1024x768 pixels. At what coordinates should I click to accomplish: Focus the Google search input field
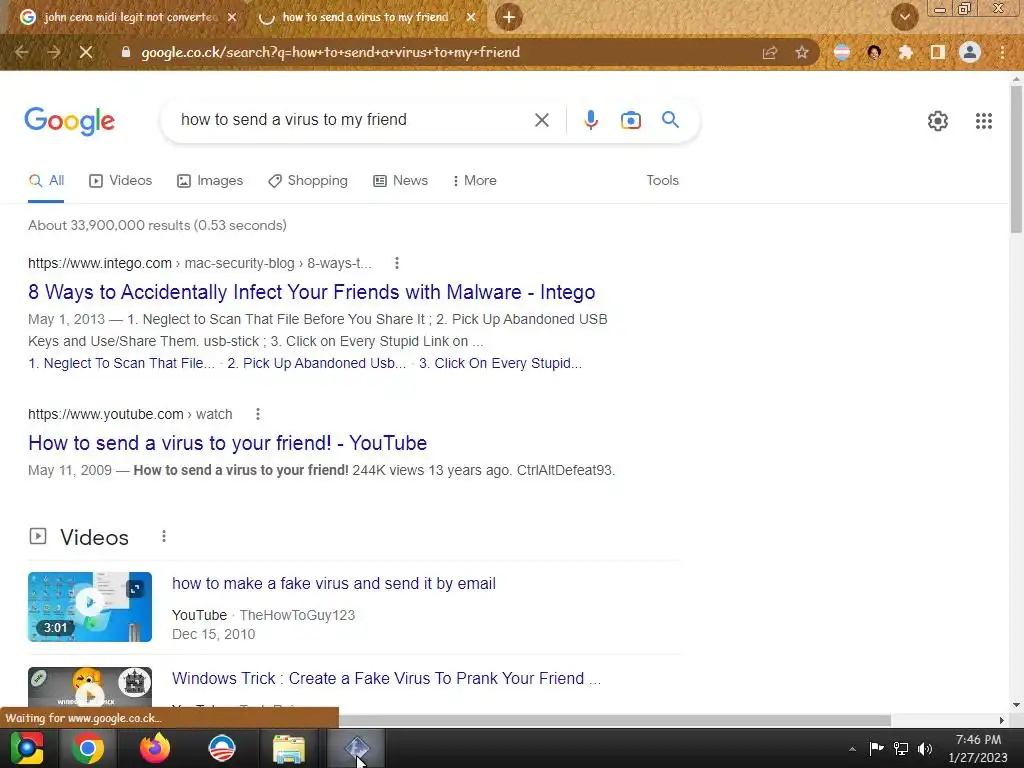[x=353, y=120]
